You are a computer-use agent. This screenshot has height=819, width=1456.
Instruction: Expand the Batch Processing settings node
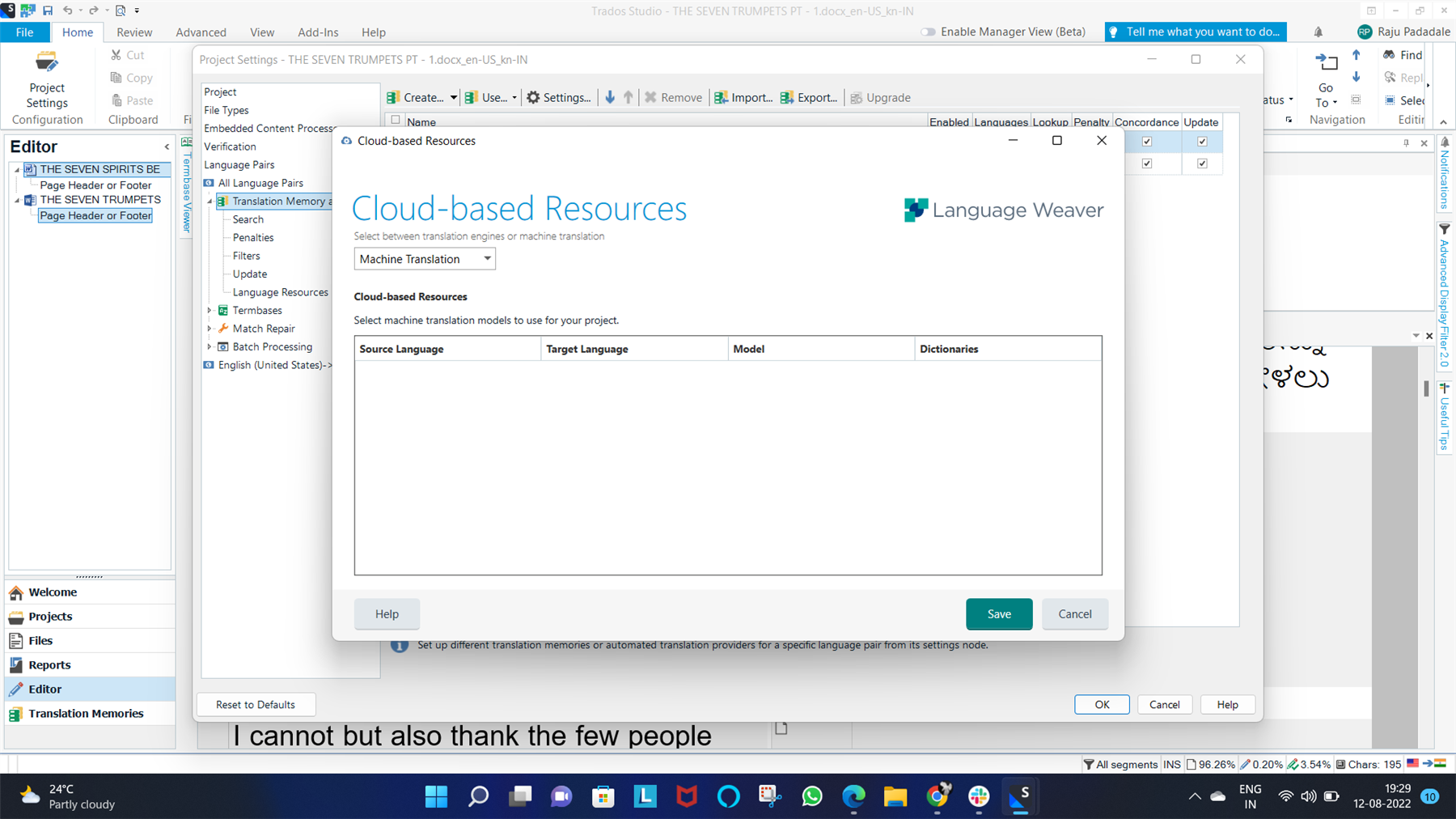click(x=210, y=346)
